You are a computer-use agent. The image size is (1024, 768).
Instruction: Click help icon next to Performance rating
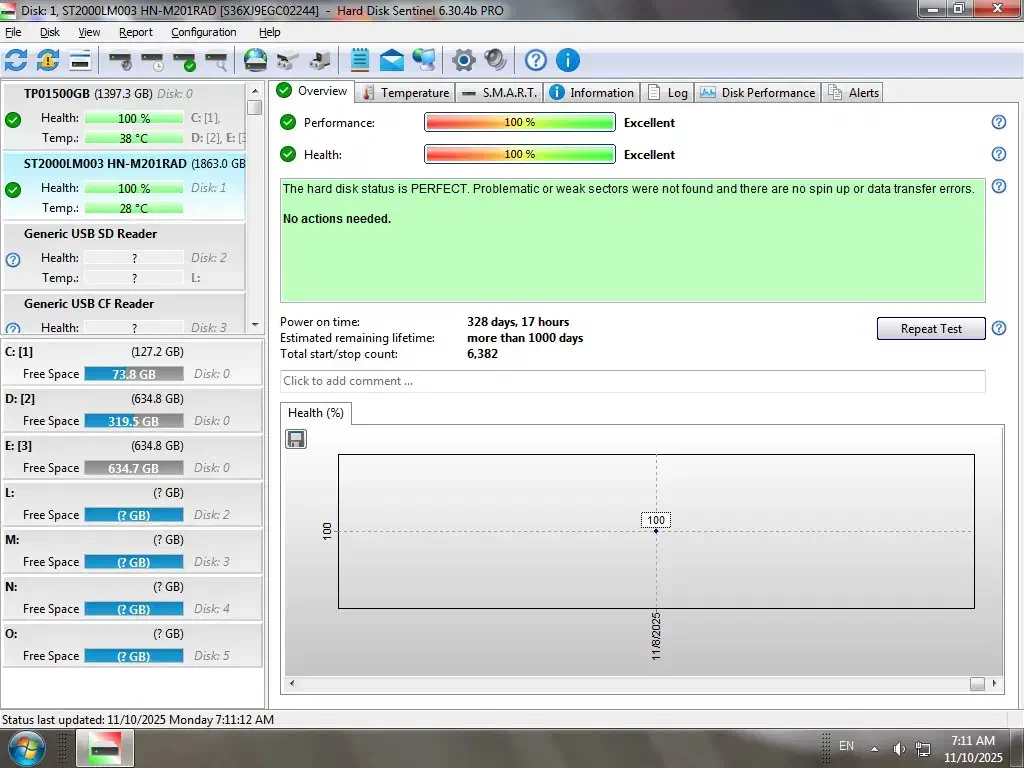click(x=998, y=122)
